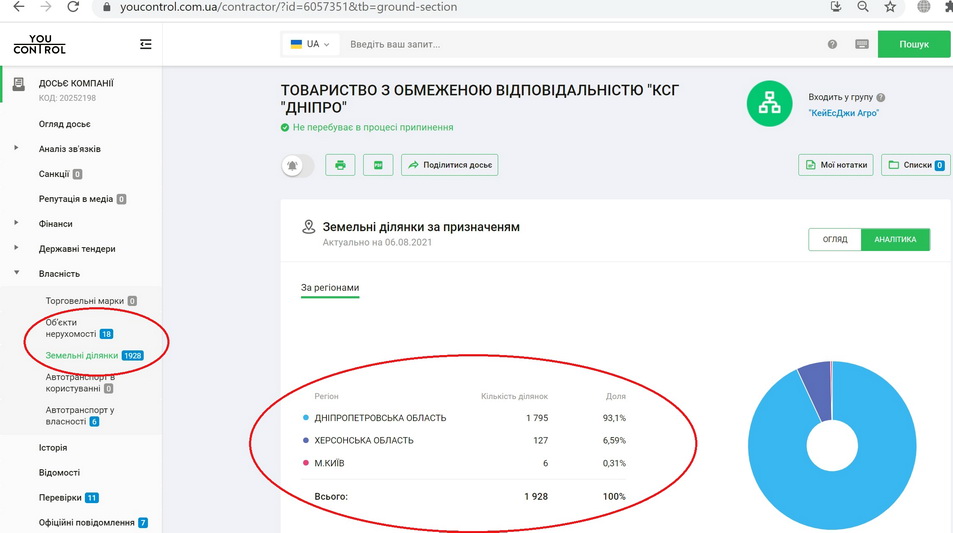Open Мої нотатки button
Image resolution: width=953 pixels, height=533 pixels.
(836, 165)
